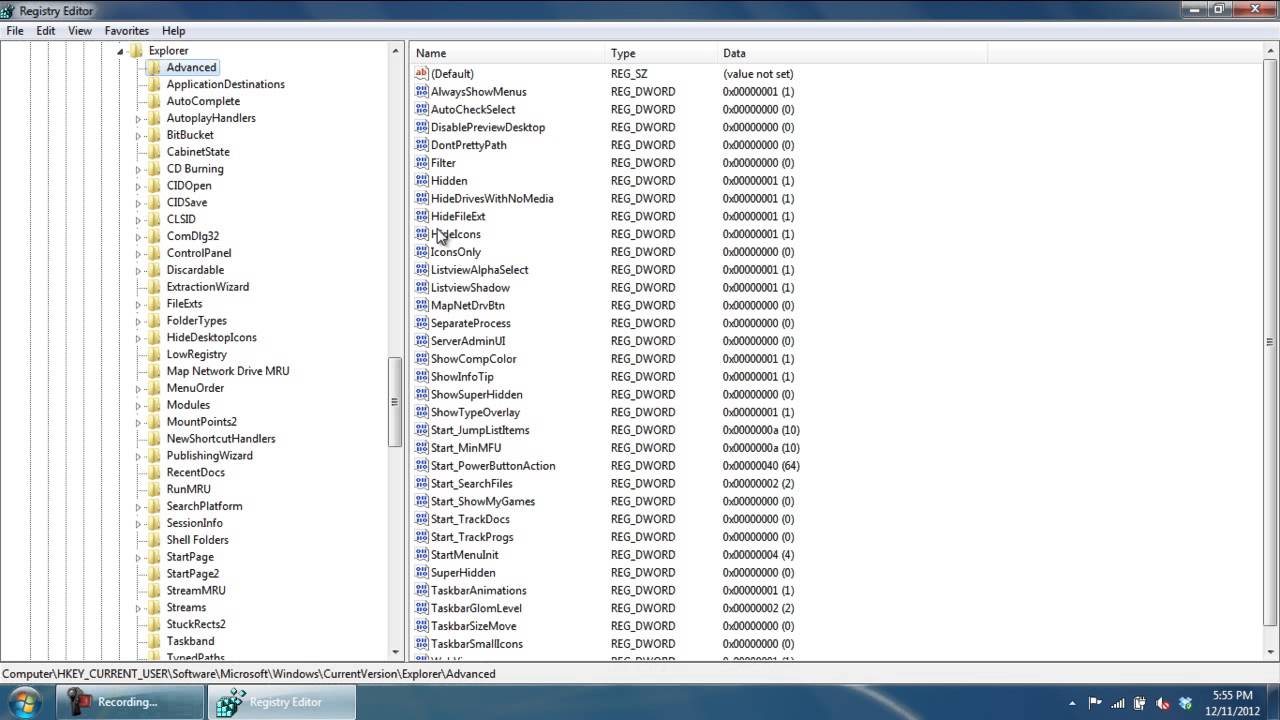
Task: Expand the SearchPlatform key
Action: [139, 507]
